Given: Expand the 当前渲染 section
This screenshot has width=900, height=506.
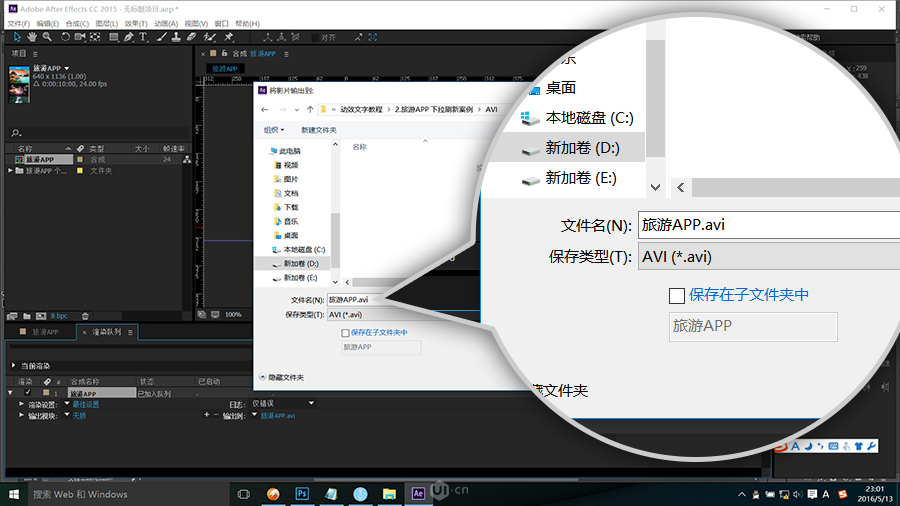Looking at the screenshot, I should click(x=12, y=366).
